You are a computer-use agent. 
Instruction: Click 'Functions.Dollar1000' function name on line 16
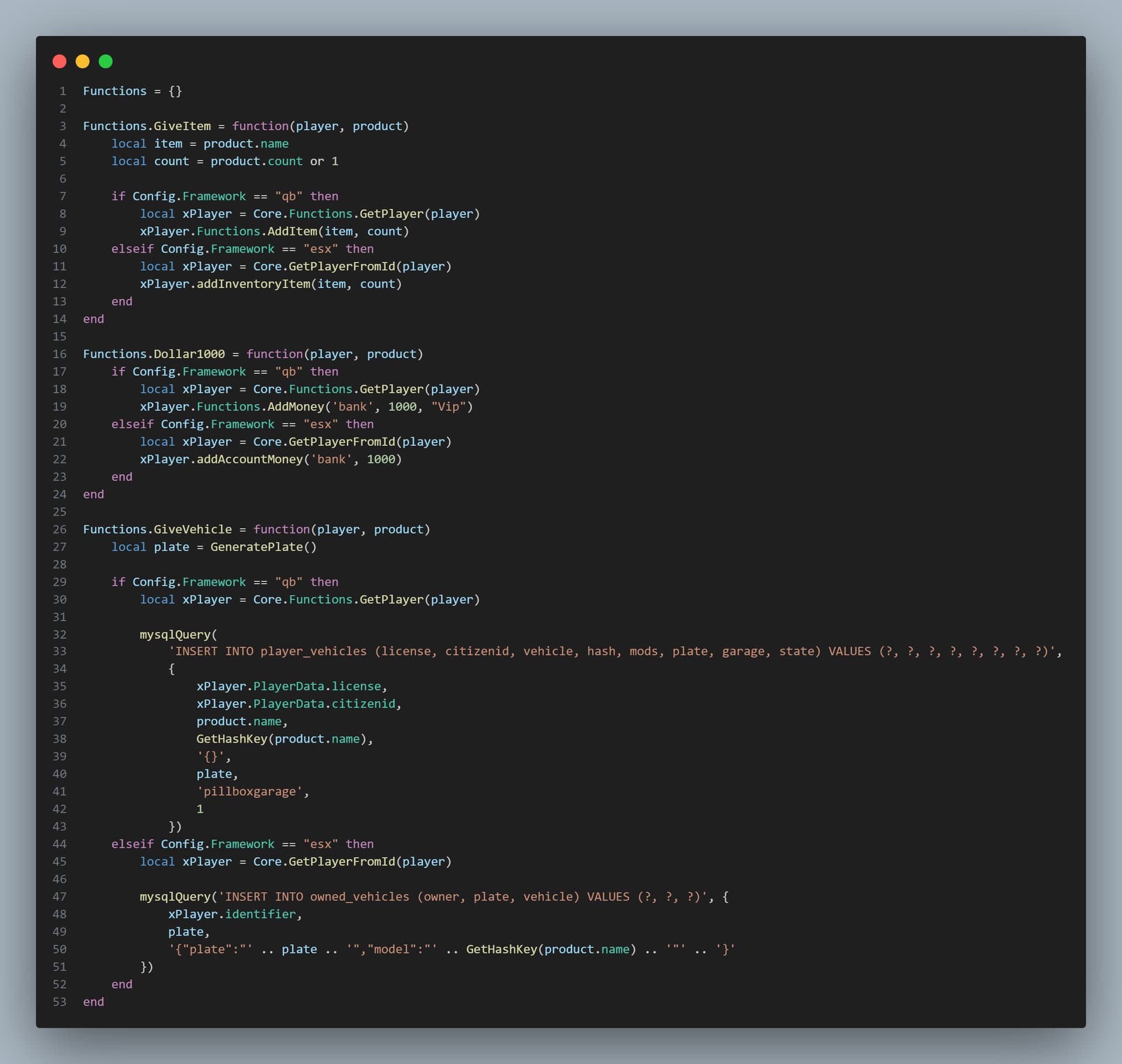pos(154,354)
